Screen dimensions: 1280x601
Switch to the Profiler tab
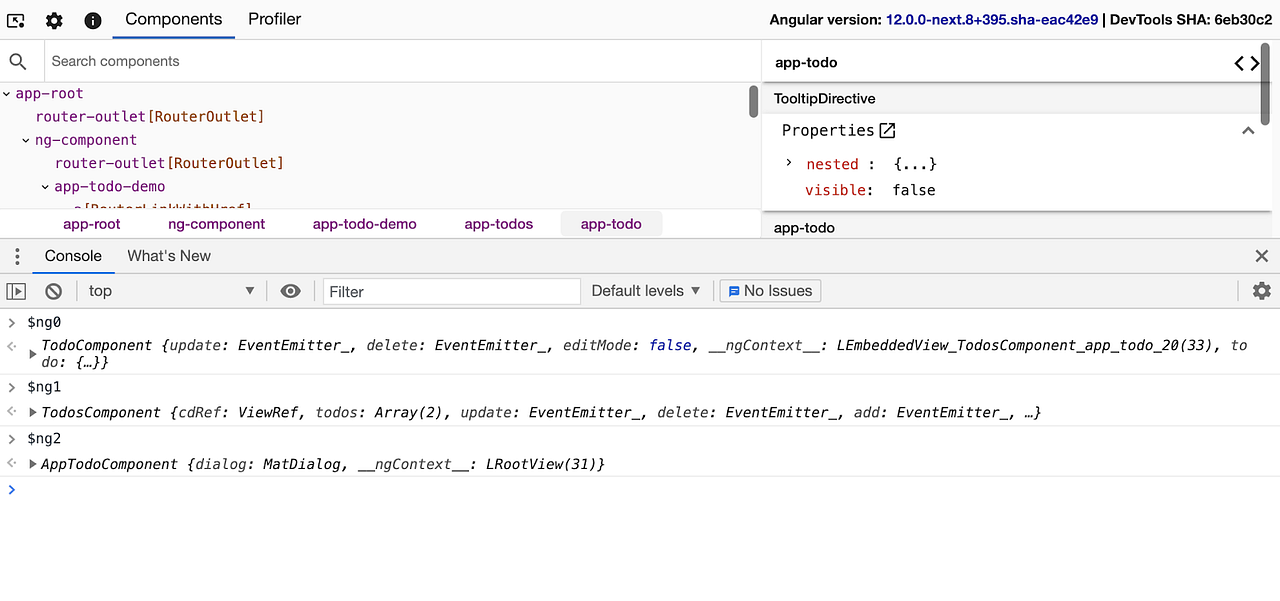pos(274,19)
